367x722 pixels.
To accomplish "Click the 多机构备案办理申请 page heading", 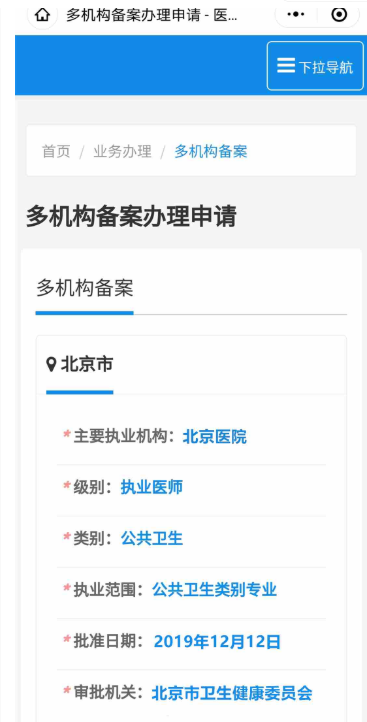I will point(131,216).
